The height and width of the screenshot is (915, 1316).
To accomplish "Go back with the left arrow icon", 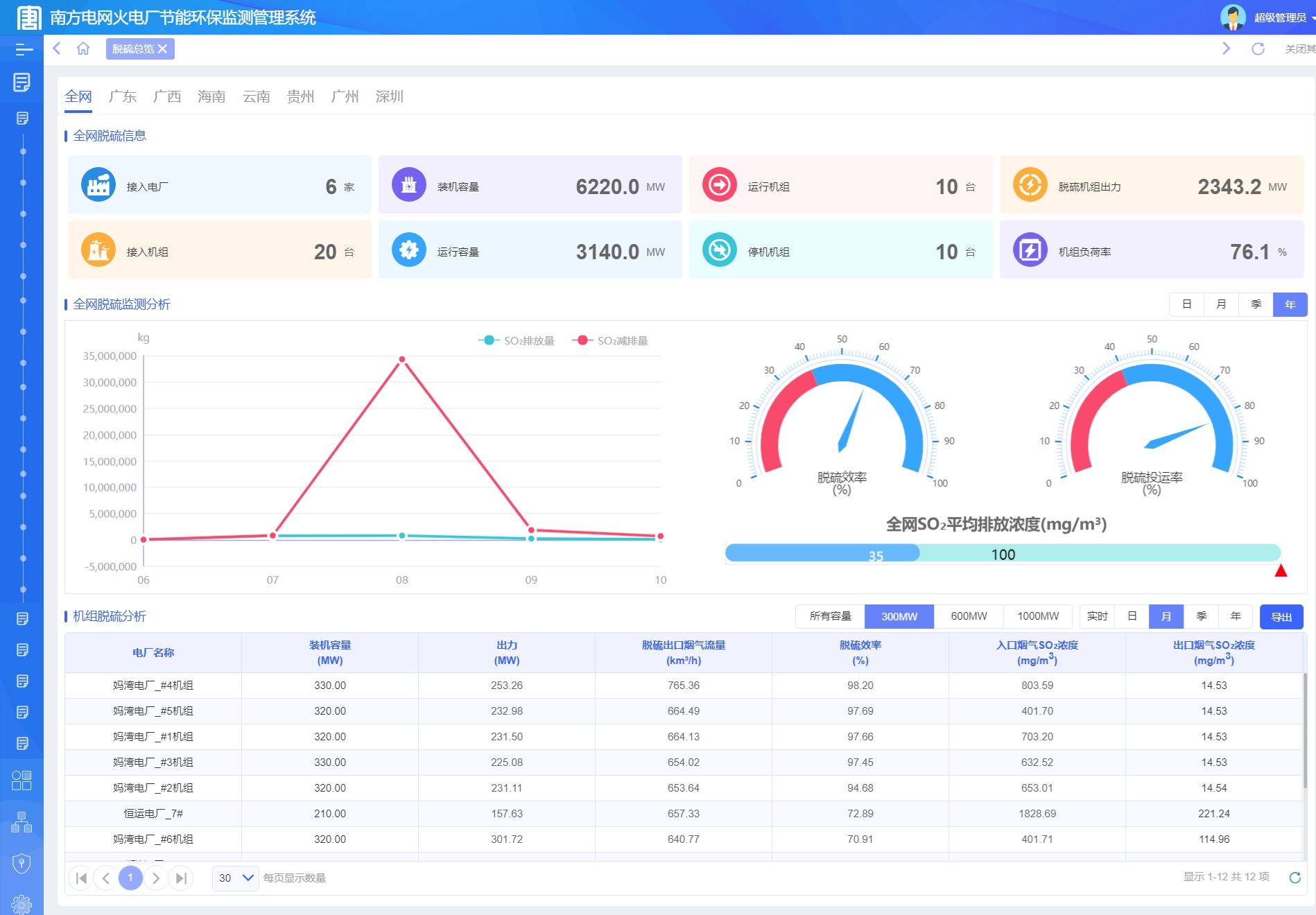I will (x=57, y=49).
